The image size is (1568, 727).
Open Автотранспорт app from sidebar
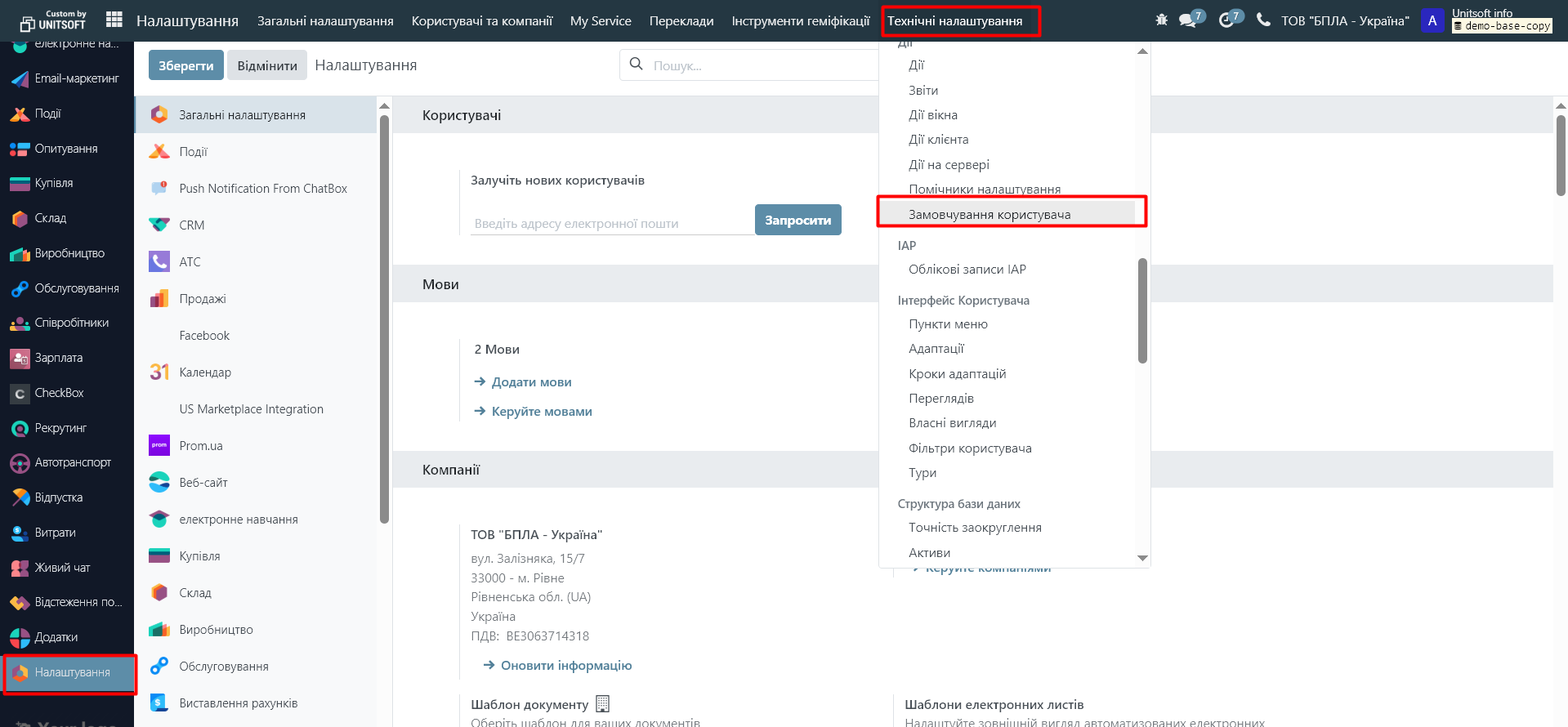click(x=73, y=462)
